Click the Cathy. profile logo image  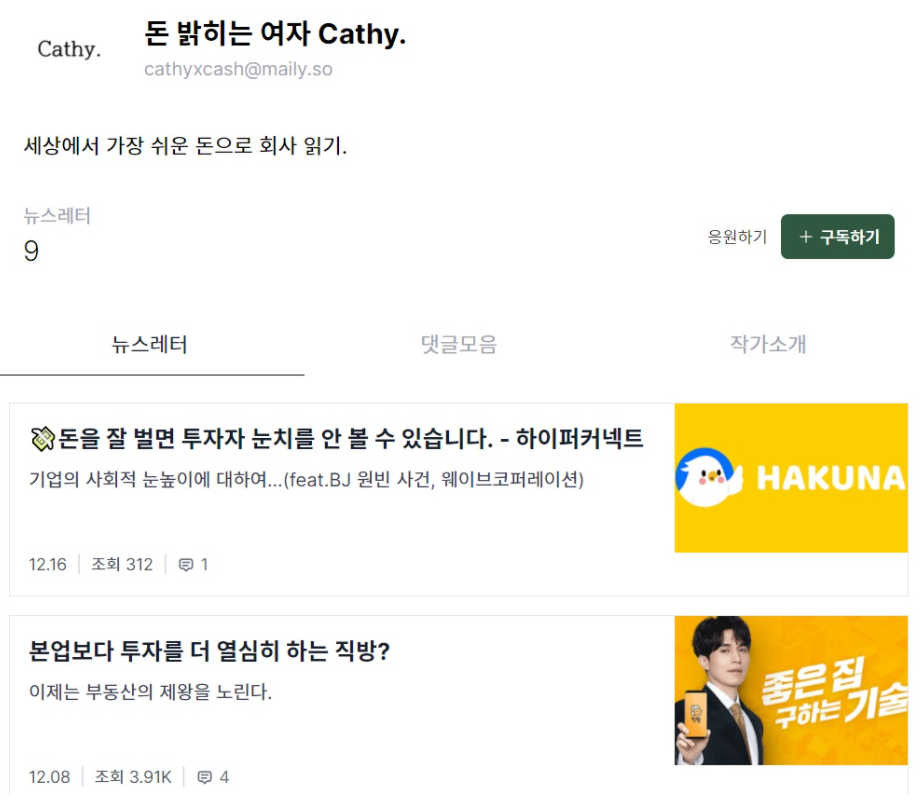tap(69, 49)
